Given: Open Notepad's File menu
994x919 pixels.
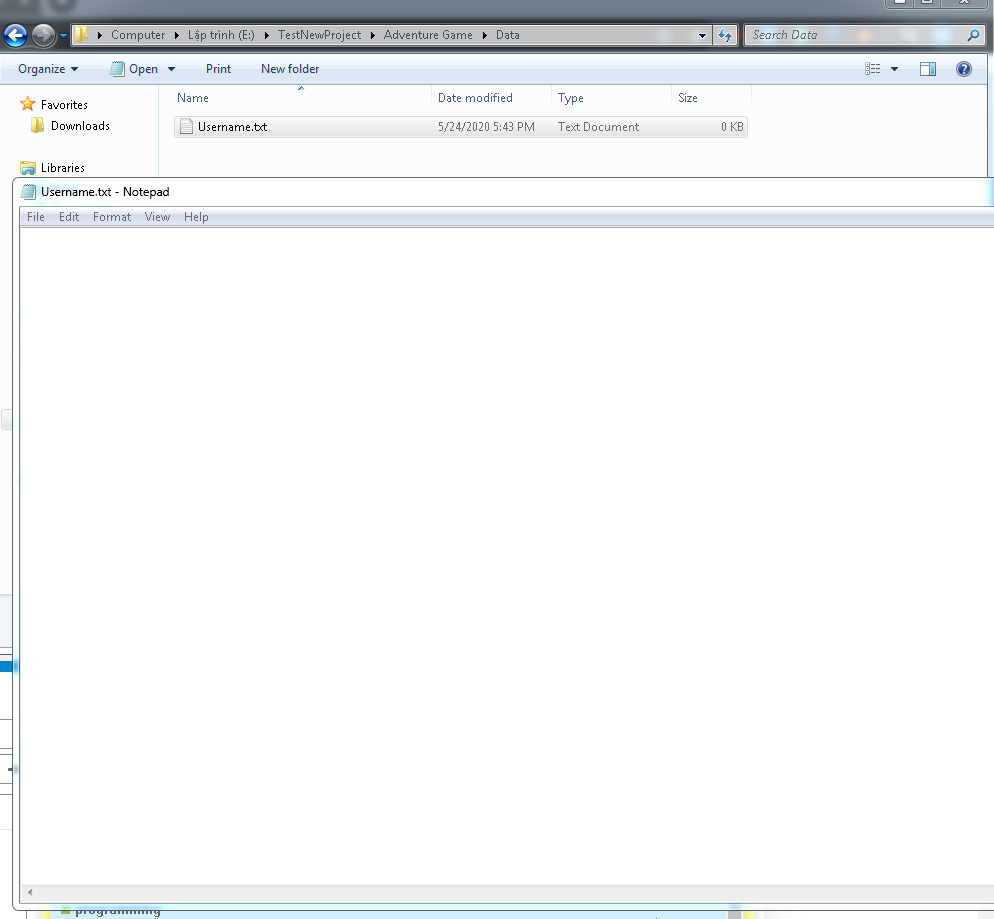Looking at the screenshot, I should 36,217.
